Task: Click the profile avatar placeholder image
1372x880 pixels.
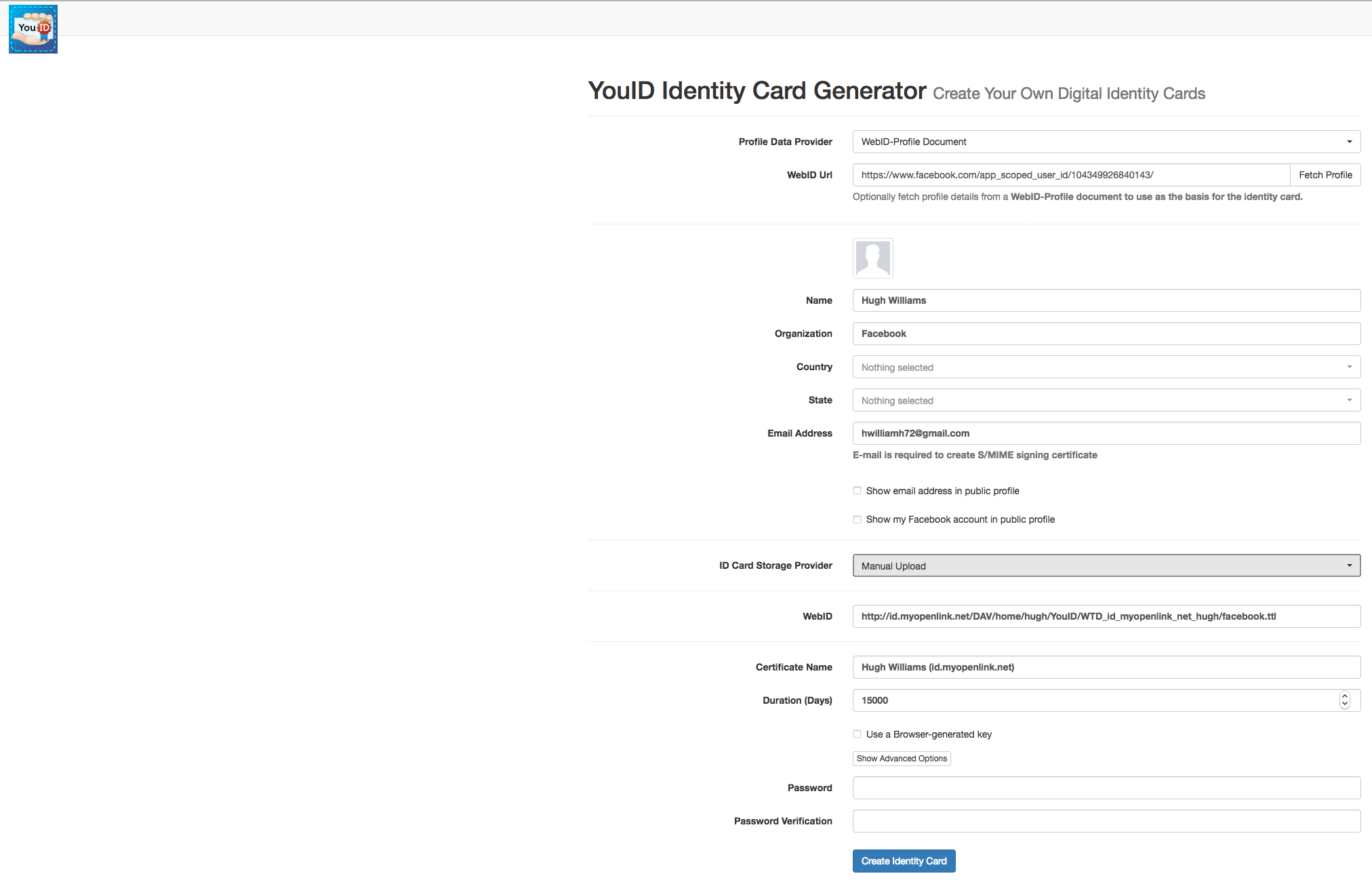Action: [x=872, y=258]
